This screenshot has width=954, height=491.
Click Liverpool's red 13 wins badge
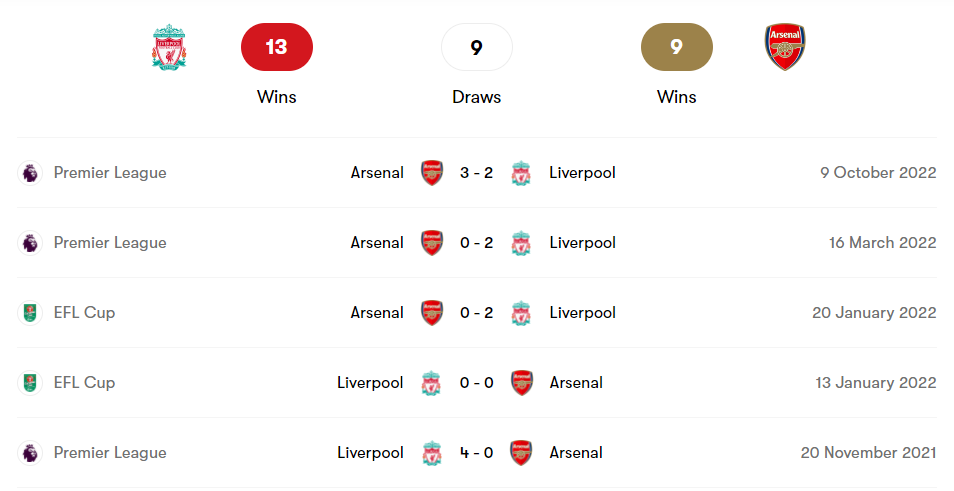pos(277,47)
